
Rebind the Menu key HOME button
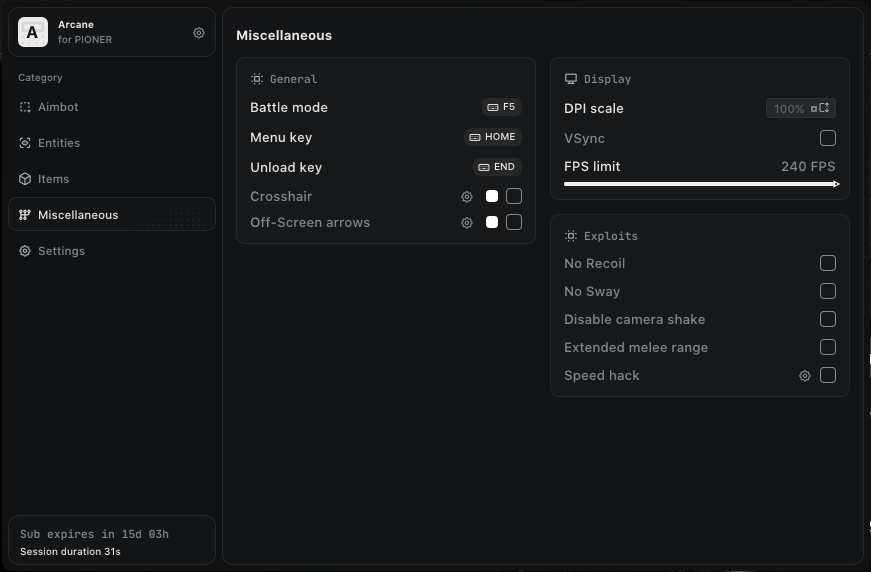(x=493, y=137)
